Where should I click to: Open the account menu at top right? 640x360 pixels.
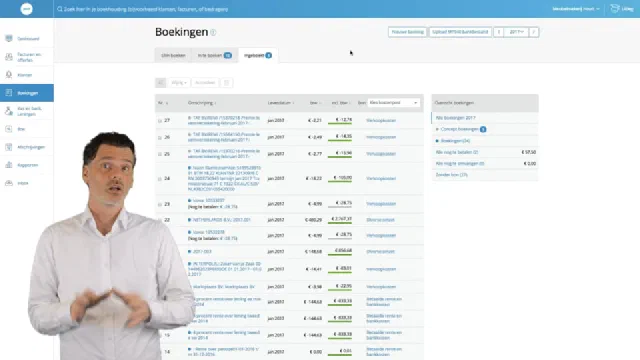coord(576,9)
